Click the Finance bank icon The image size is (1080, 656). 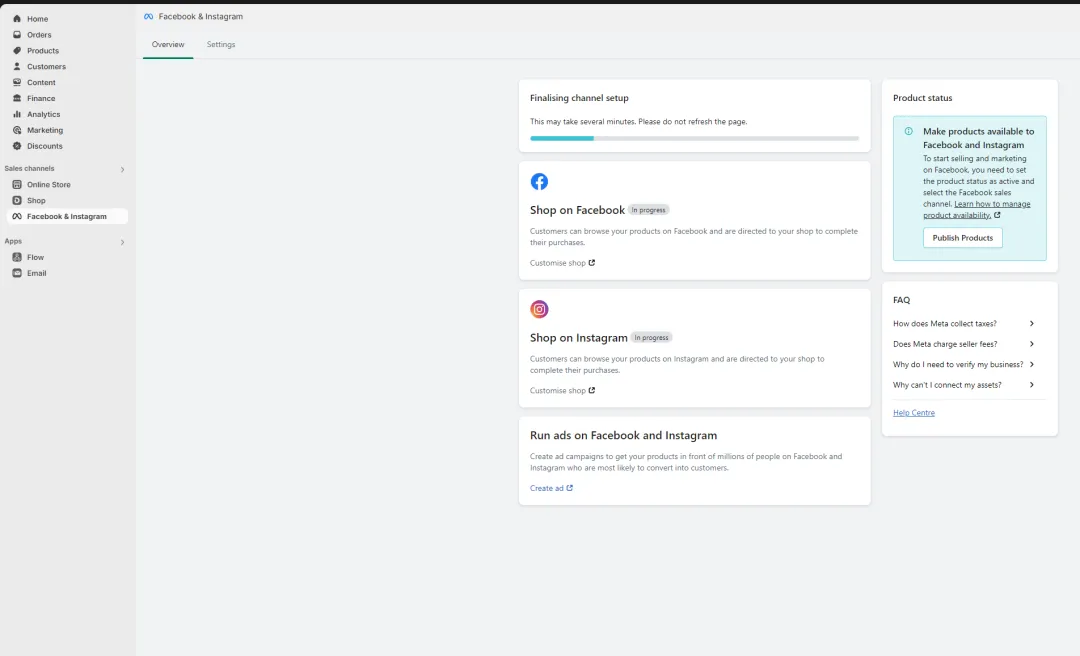tap(17, 98)
